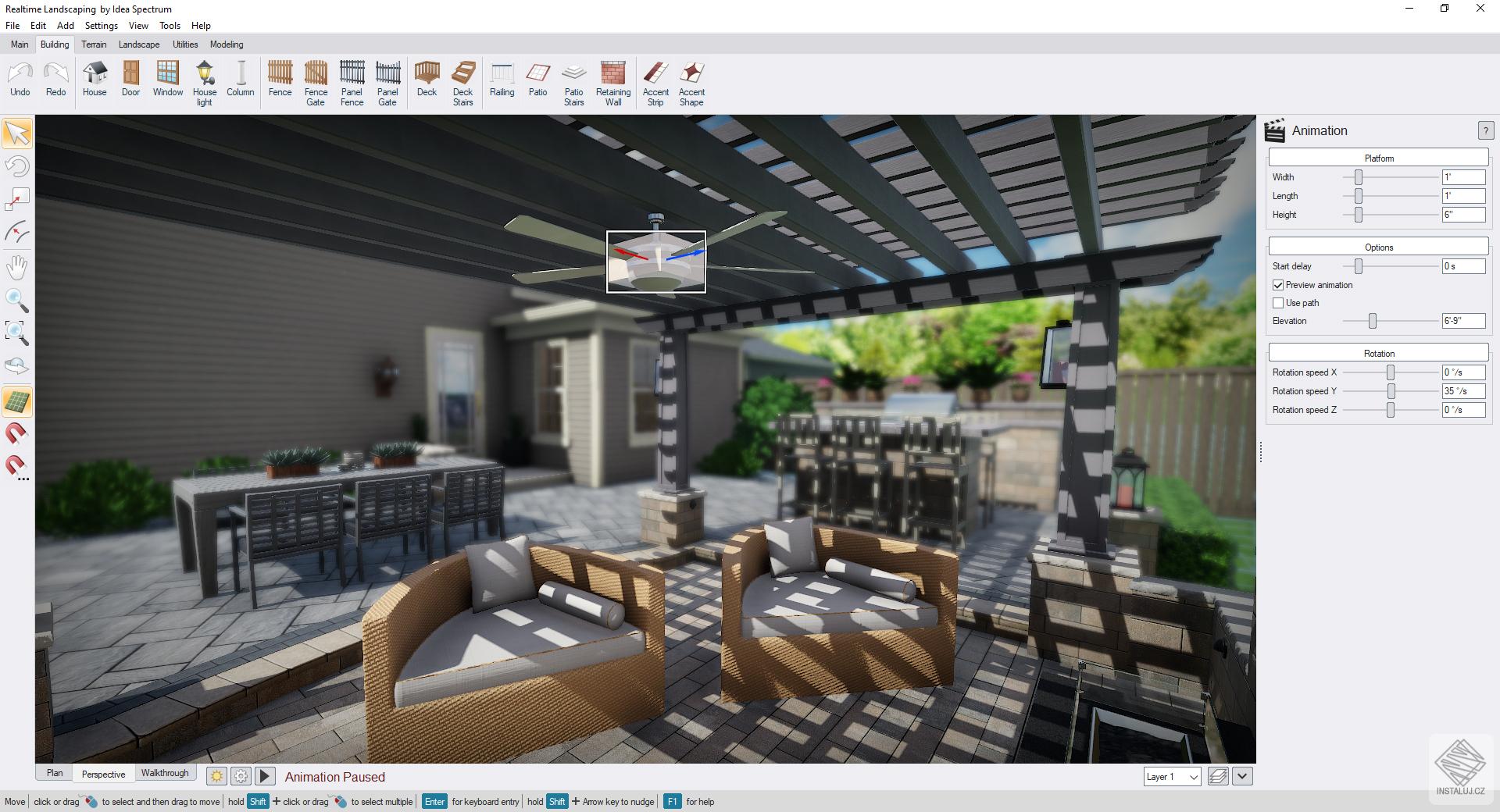This screenshot has height=812, width=1500.
Task: Select the Zoom magnifier tool
Action: coord(17,301)
